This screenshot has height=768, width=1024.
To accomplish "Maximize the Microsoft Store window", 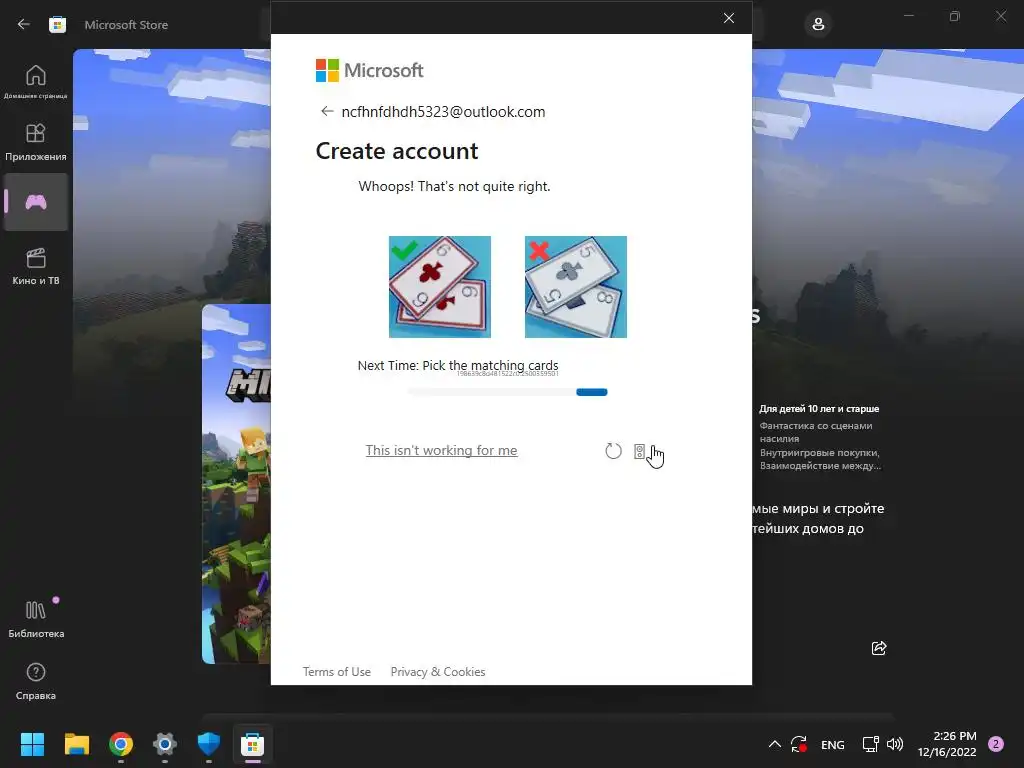I will point(955,16).
